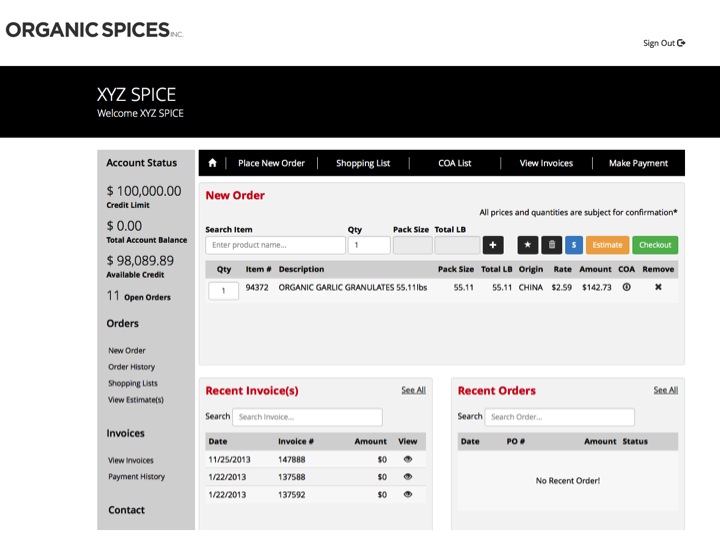Click the orange Estimate button

pos(607,245)
